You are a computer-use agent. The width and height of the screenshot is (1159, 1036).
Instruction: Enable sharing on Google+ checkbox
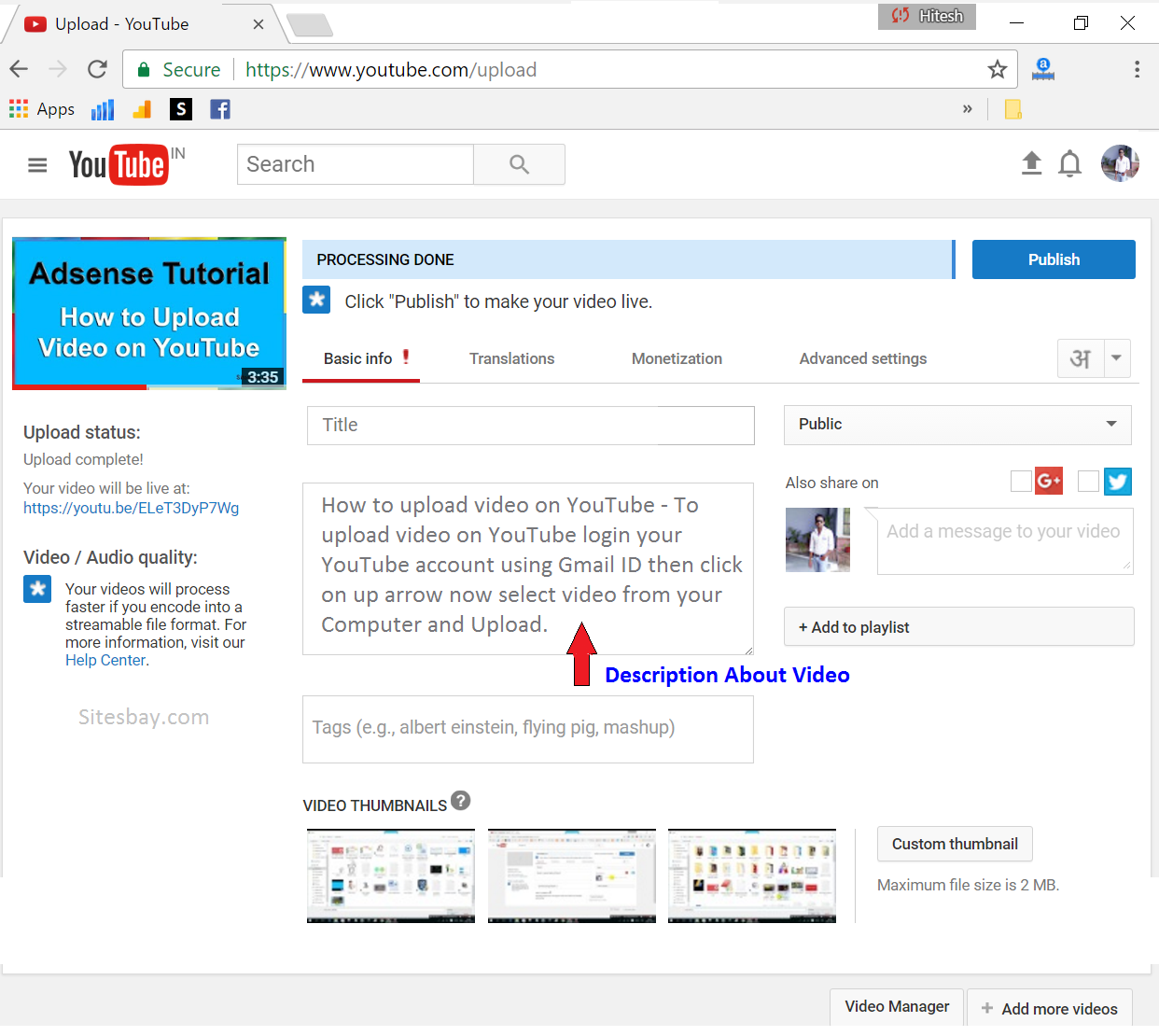click(x=1021, y=481)
